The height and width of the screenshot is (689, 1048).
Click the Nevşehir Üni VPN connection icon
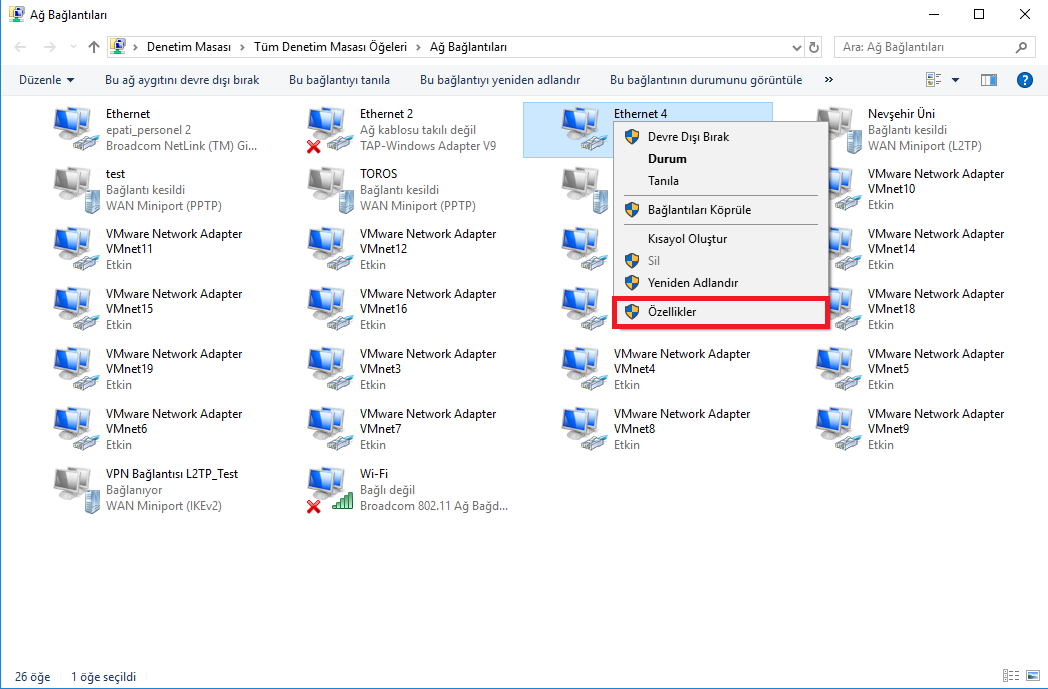(839, 130)
